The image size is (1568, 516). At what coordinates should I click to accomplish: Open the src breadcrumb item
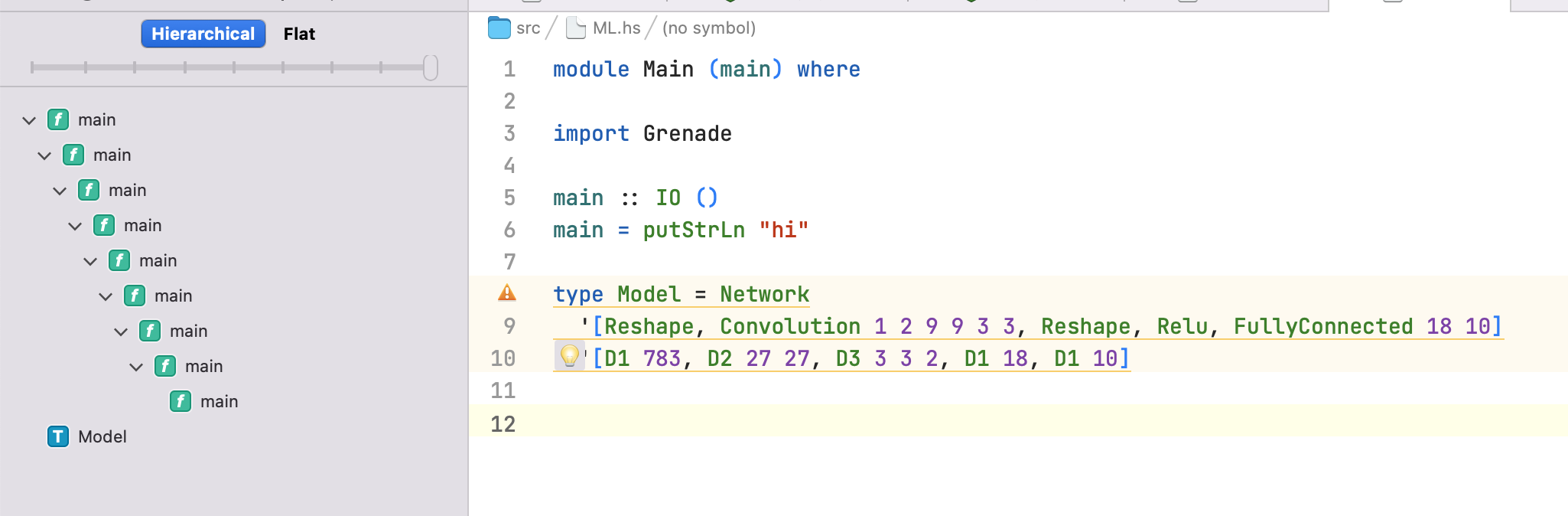[x=528, y=28]
